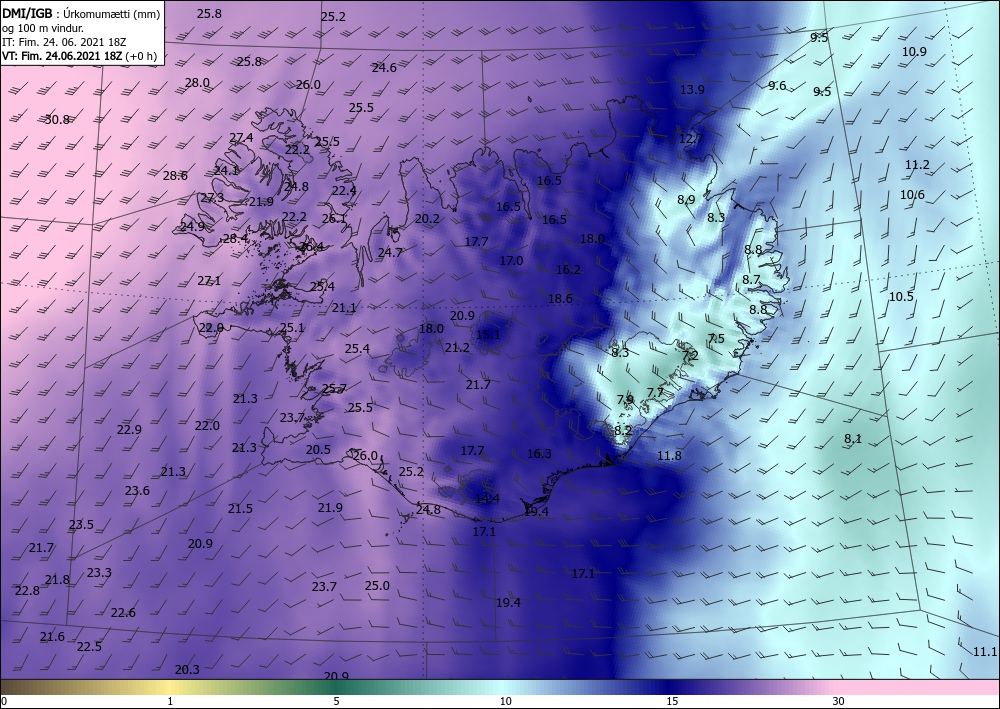
Task: Click the map value 8.7
Action: pos(751,279)
